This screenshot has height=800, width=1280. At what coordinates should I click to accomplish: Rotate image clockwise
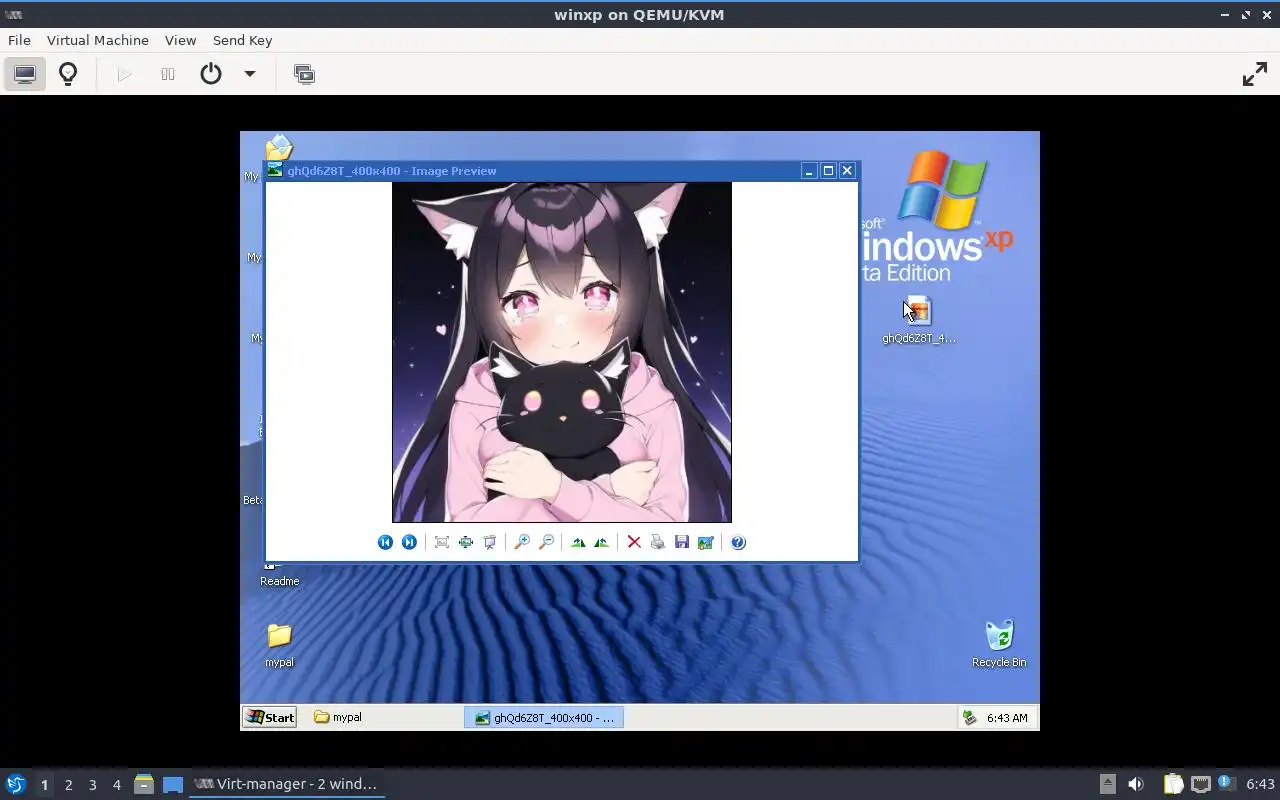point(578,542)
